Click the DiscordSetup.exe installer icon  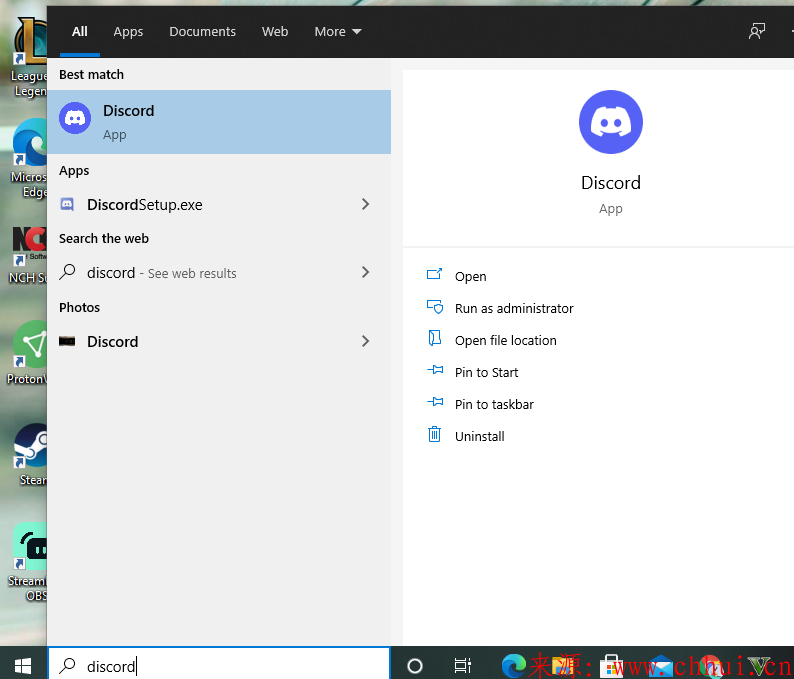coord(67,205)
